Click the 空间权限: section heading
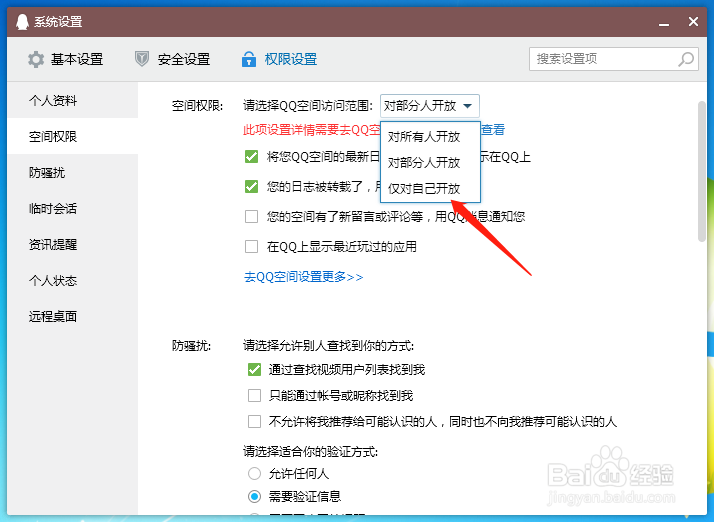 coord(198,106)
